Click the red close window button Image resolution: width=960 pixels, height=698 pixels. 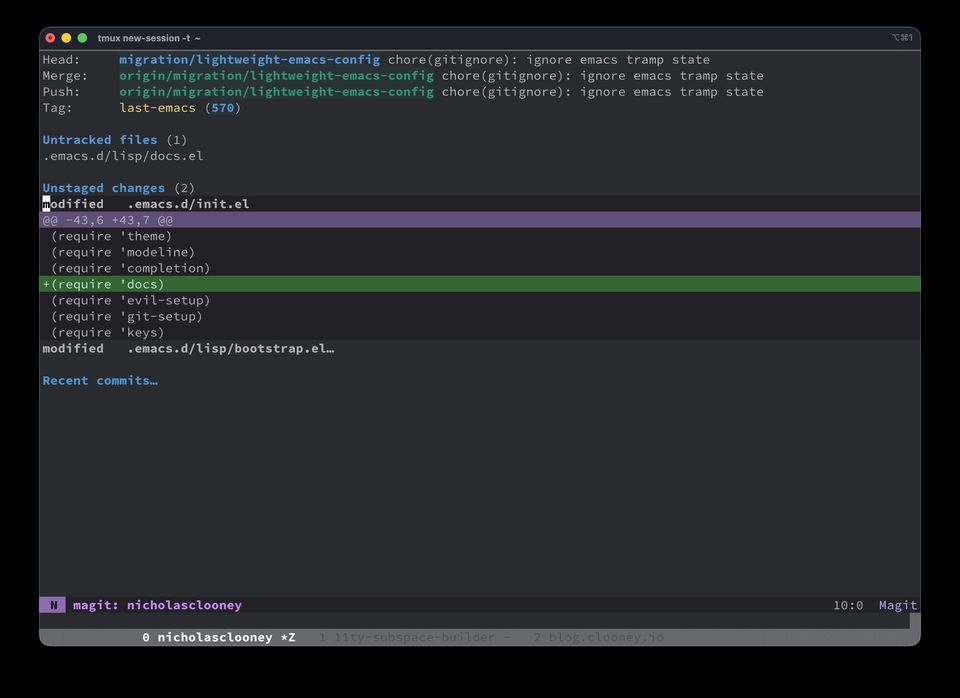point(50,38)
